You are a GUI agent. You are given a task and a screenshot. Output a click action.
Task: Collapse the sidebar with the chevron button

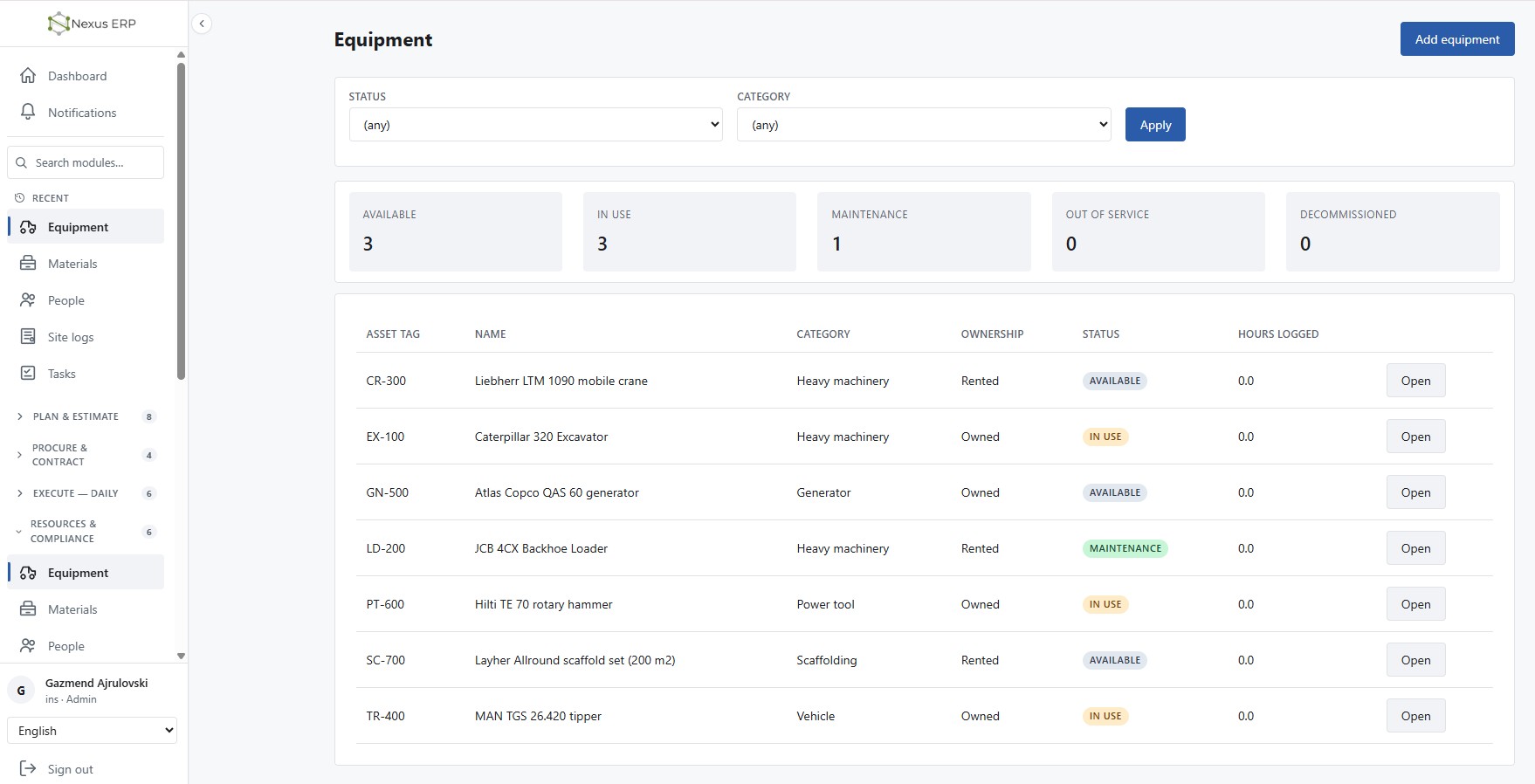[202, 24]
